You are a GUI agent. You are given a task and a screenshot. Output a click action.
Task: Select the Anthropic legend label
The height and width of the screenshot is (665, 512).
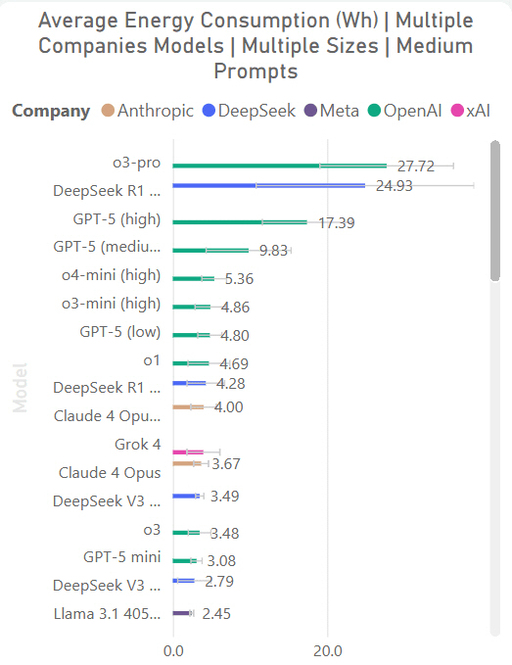click(x=155, y=111)
